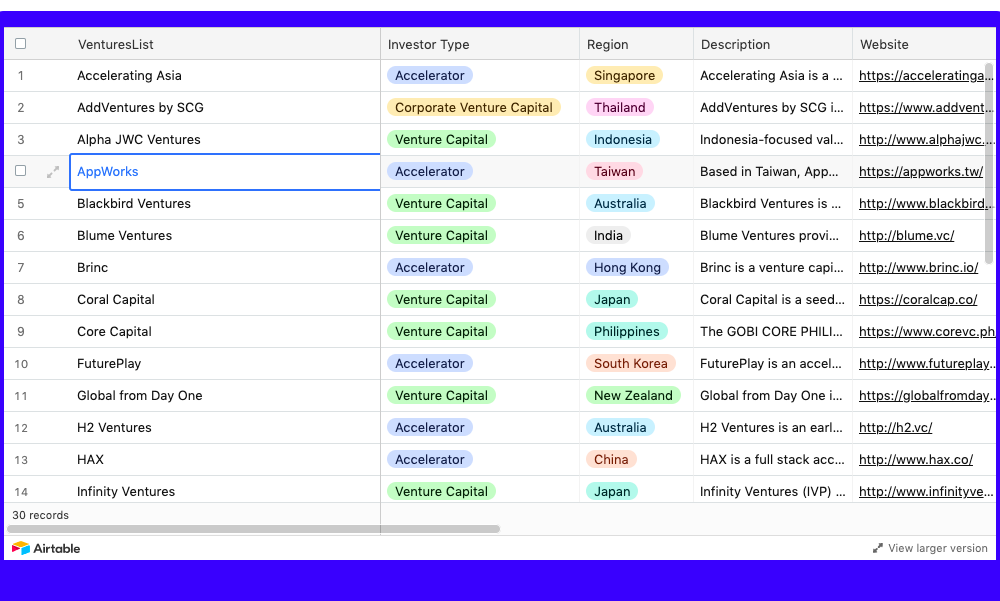Open the hax.co link

(x=916, y=459)
